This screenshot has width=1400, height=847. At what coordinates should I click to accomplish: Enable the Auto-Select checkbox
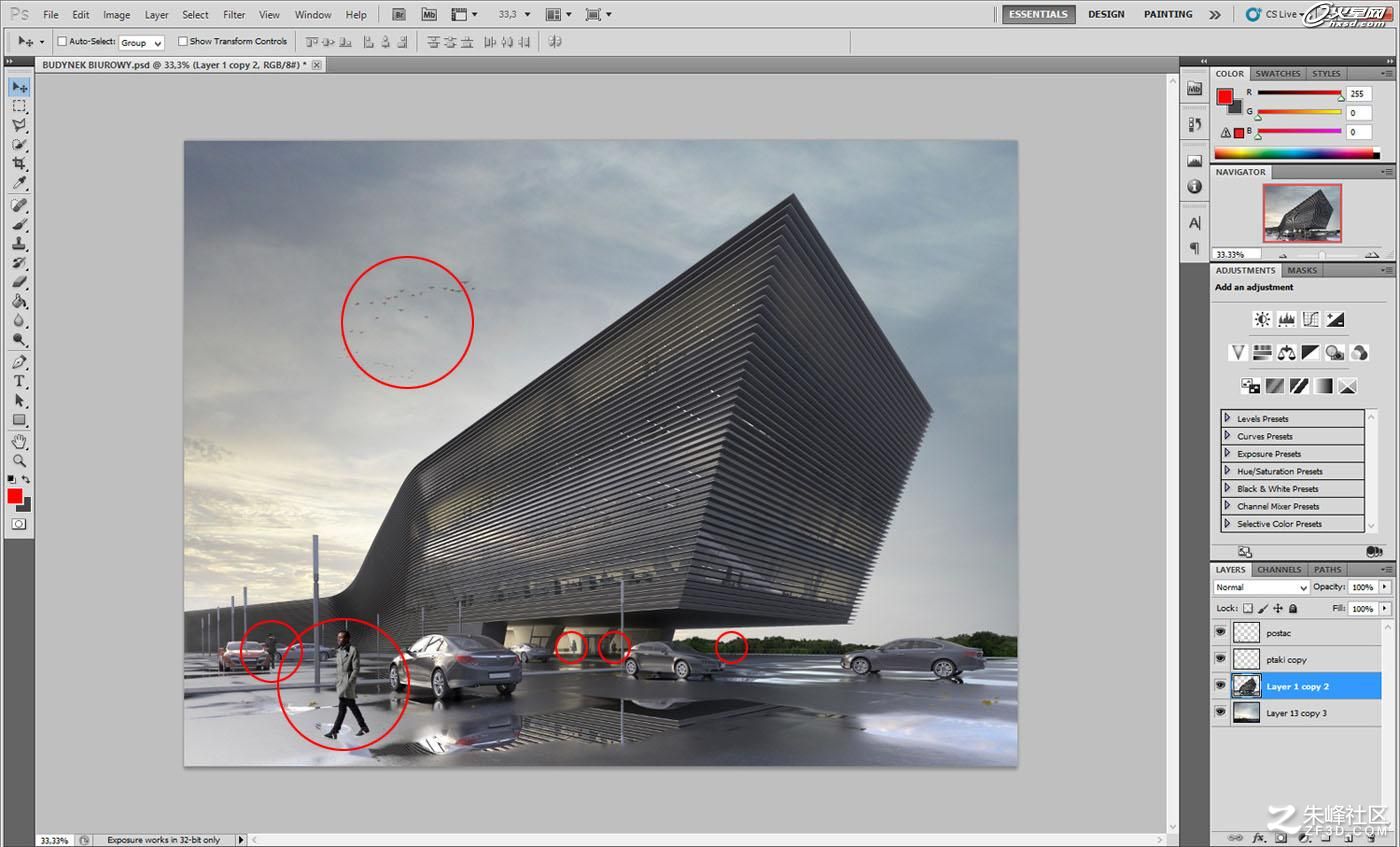(x=62, y=41)
